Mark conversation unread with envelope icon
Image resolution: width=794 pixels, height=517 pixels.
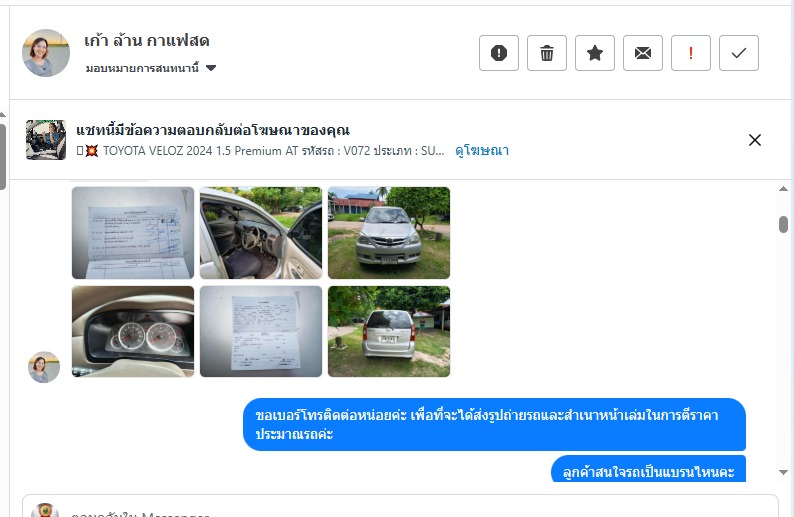click(643, 53)
